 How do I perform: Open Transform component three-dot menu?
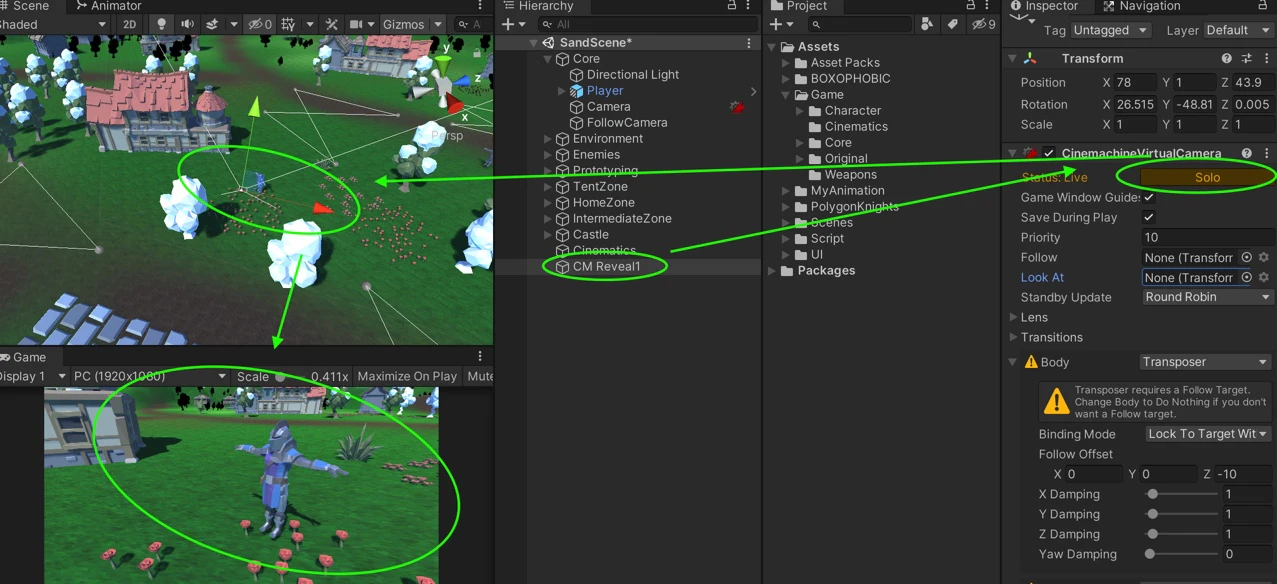pos(1267,59)
